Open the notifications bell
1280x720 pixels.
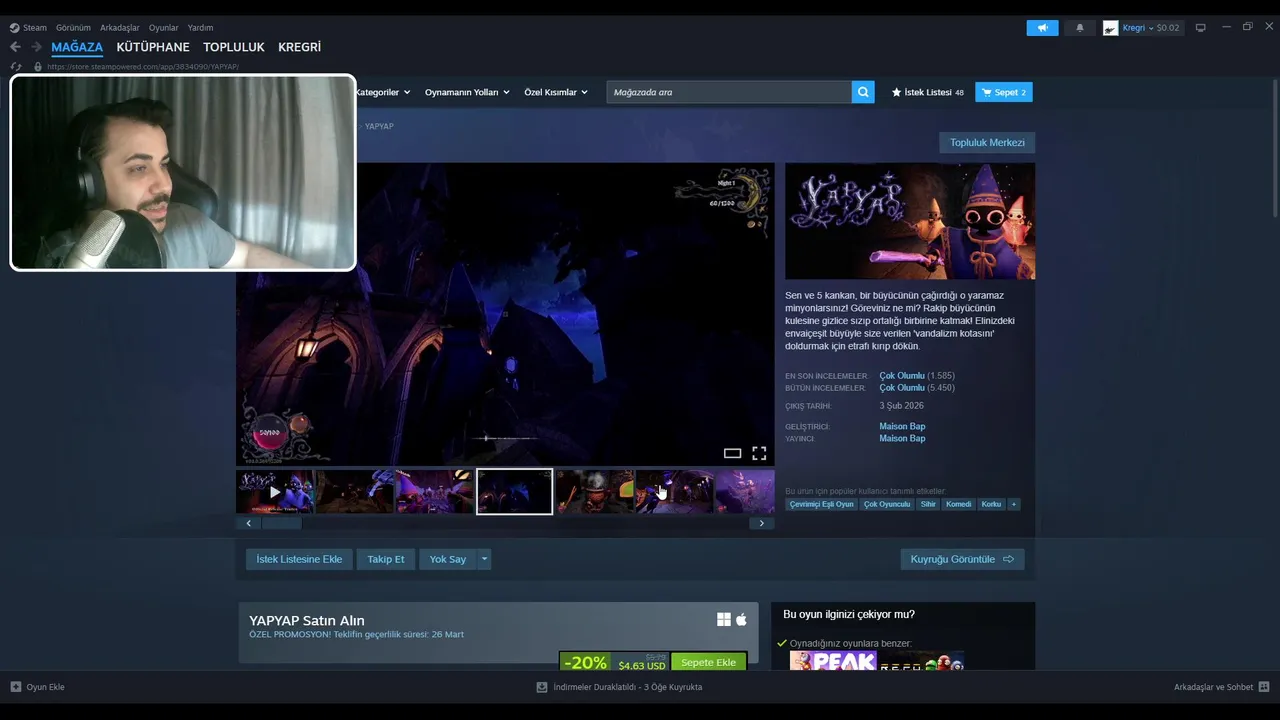point(1080,28)
